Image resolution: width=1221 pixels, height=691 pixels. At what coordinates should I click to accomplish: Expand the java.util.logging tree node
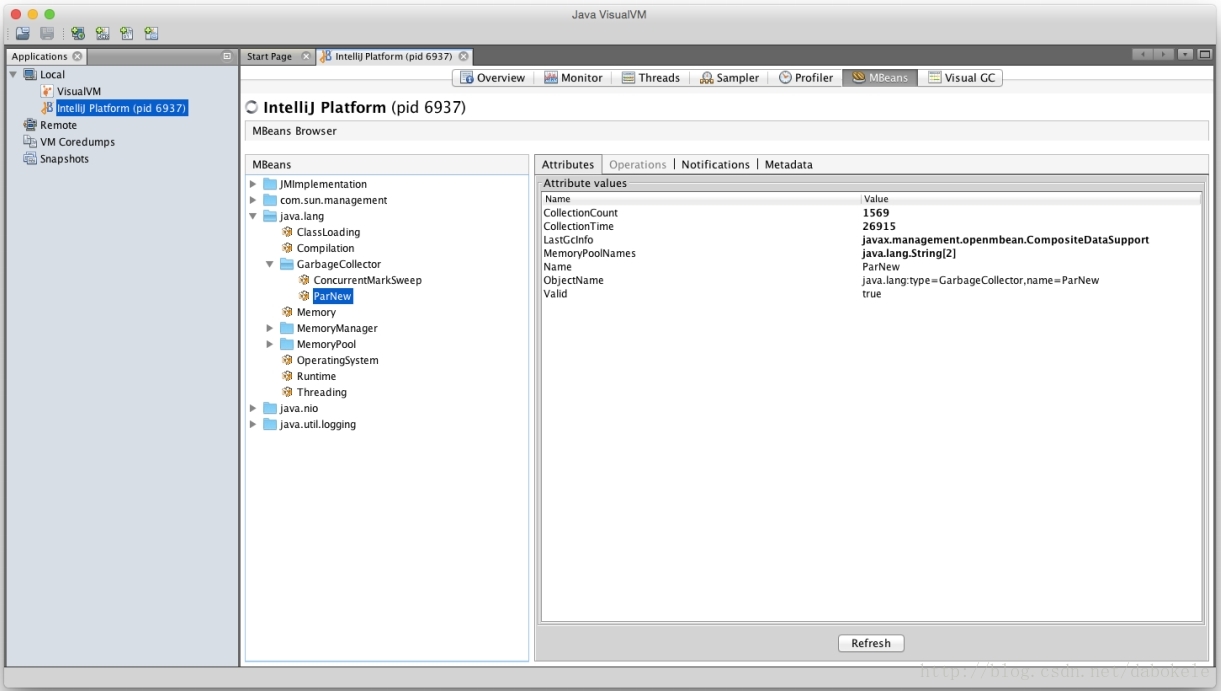click(x=253, y=424)
